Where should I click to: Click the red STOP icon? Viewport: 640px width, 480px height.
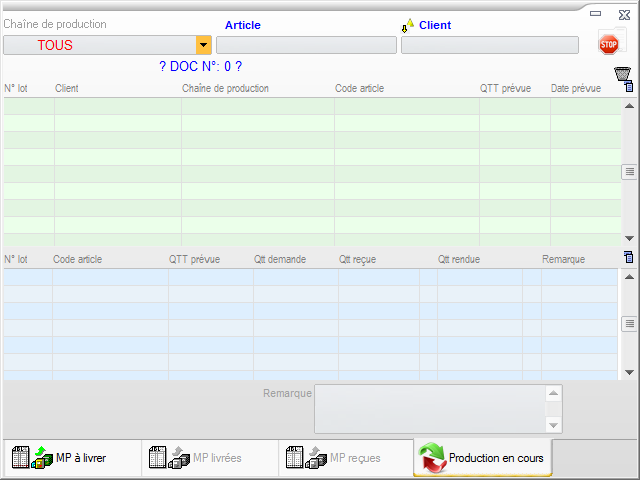coord(608,44)
